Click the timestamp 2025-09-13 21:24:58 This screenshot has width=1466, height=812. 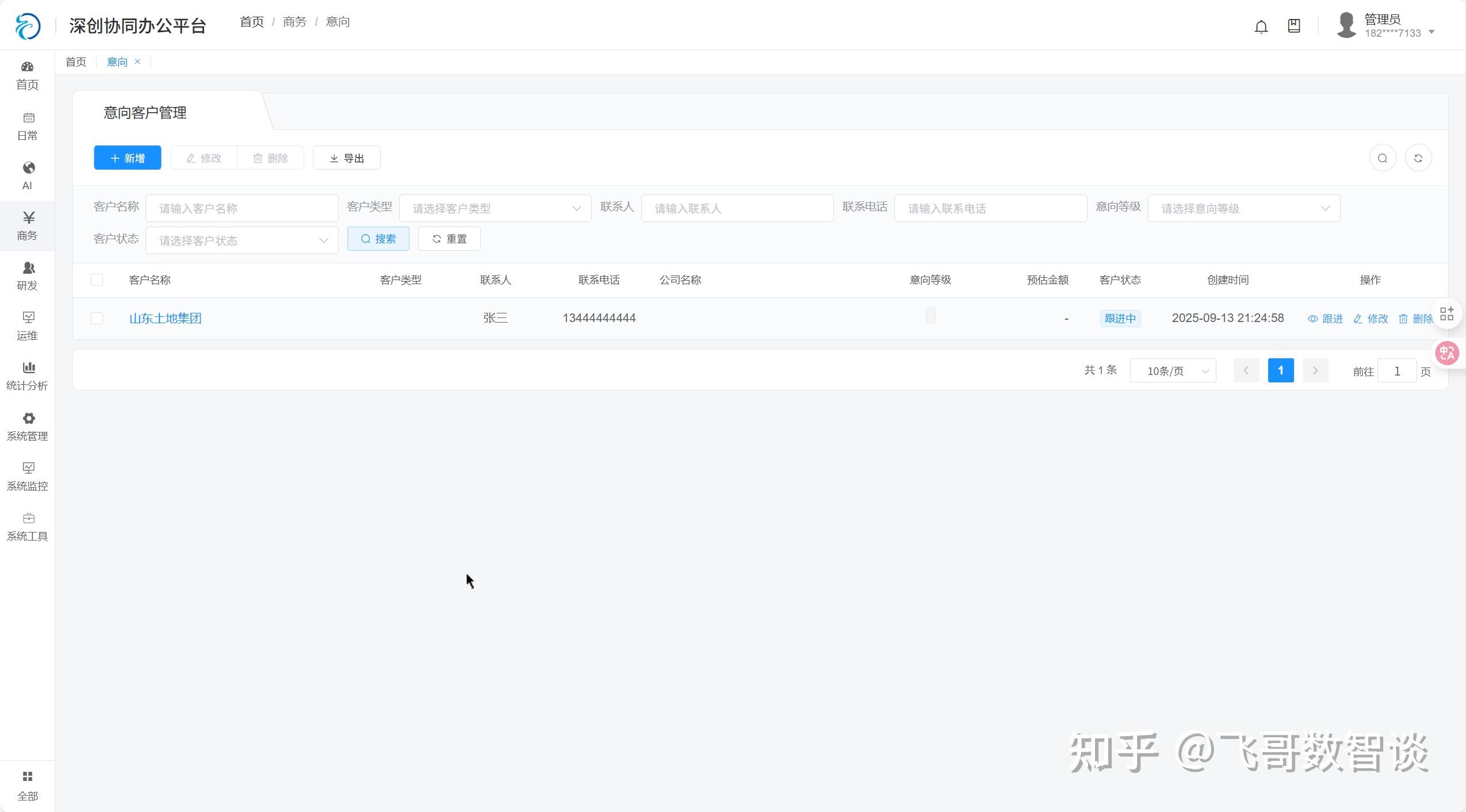(x=1228, y=318)
